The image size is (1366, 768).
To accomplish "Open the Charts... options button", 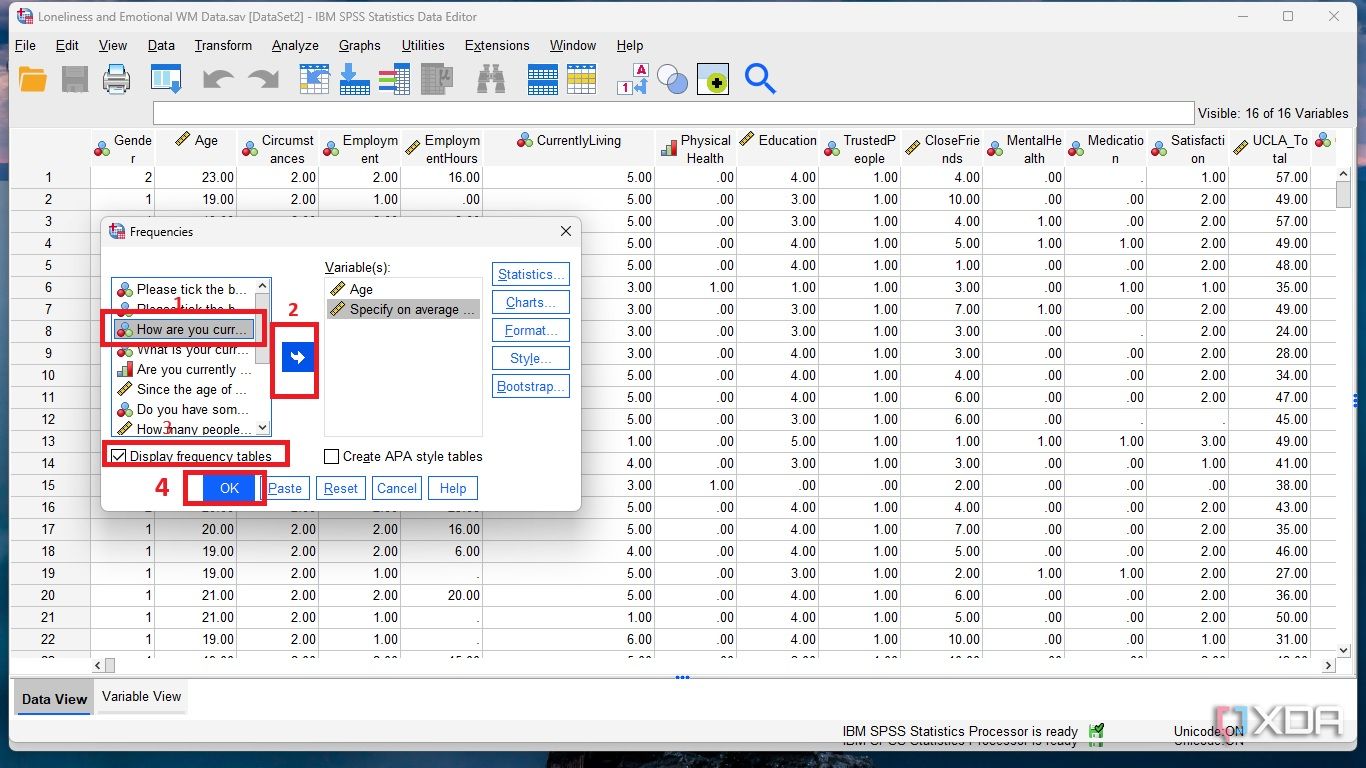I will coord(531,302).
